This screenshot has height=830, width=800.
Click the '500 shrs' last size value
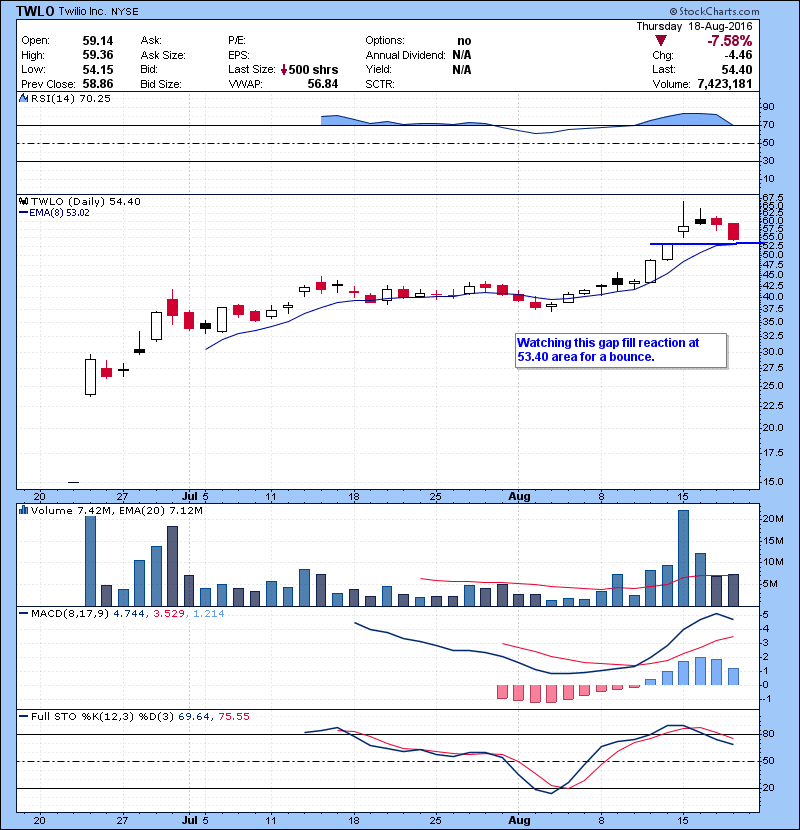tap(313, 70)
